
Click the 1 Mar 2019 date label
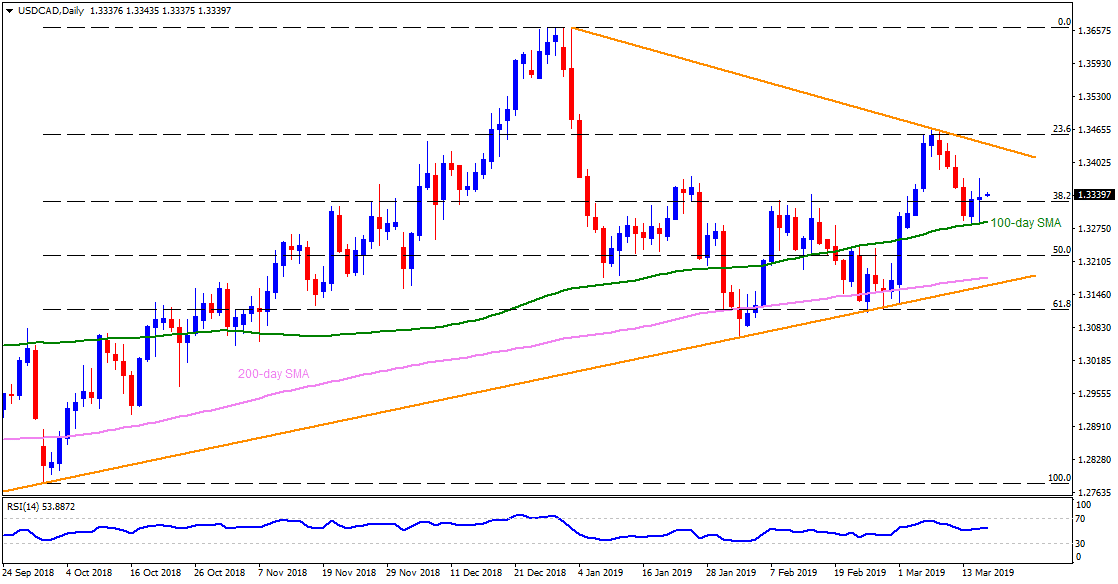pos(922,573)
